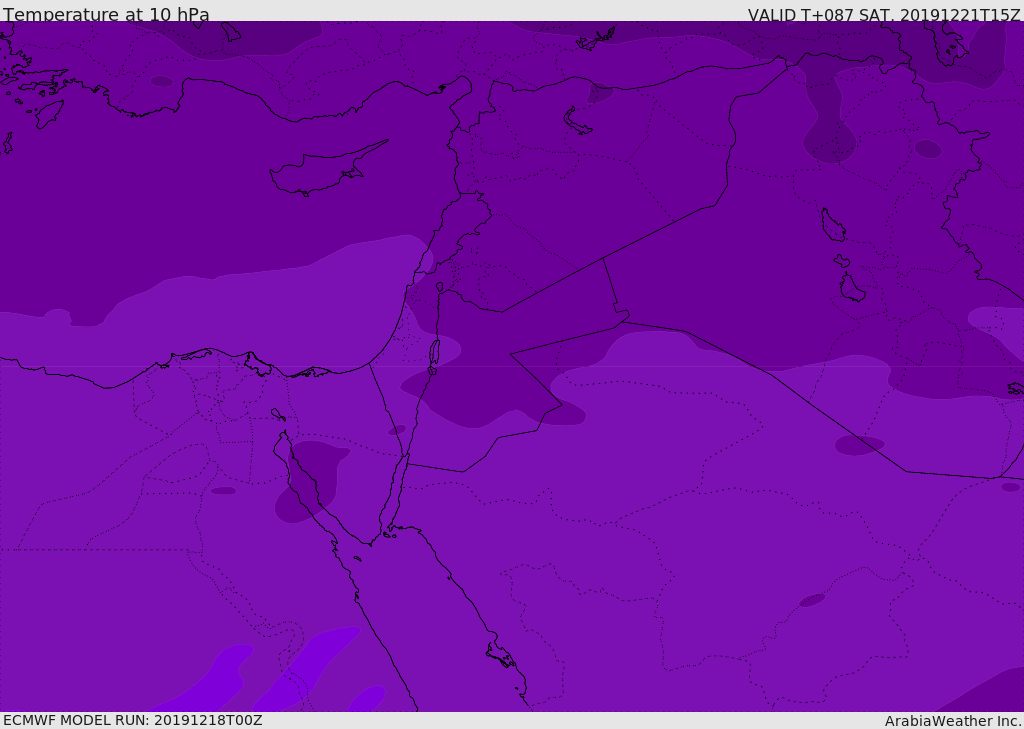Viewport: 1024px width, 729px height.
Task: Click the 'Temperature at 10 hPa' title
Action: coord(106,14)
